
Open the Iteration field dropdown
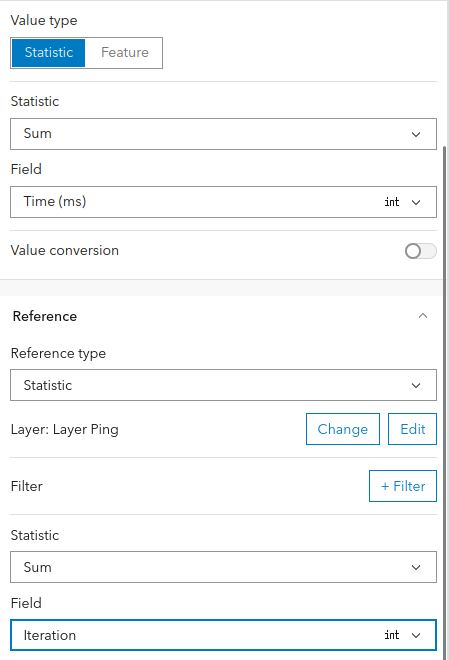pos(223,635)
